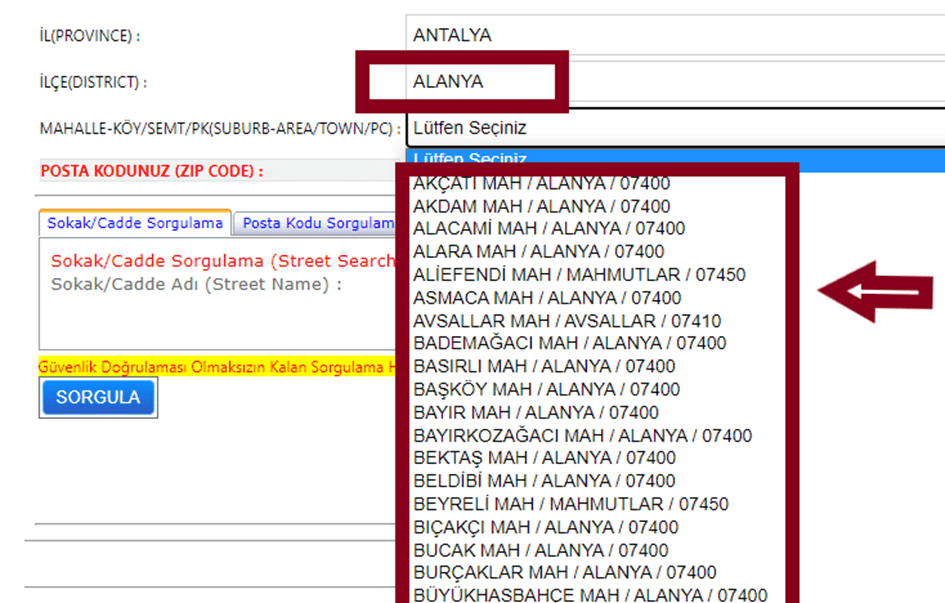
Task: Choose BURÇAKLAR MAH / ALANYA / 07400
Action: tap(564, 573)
